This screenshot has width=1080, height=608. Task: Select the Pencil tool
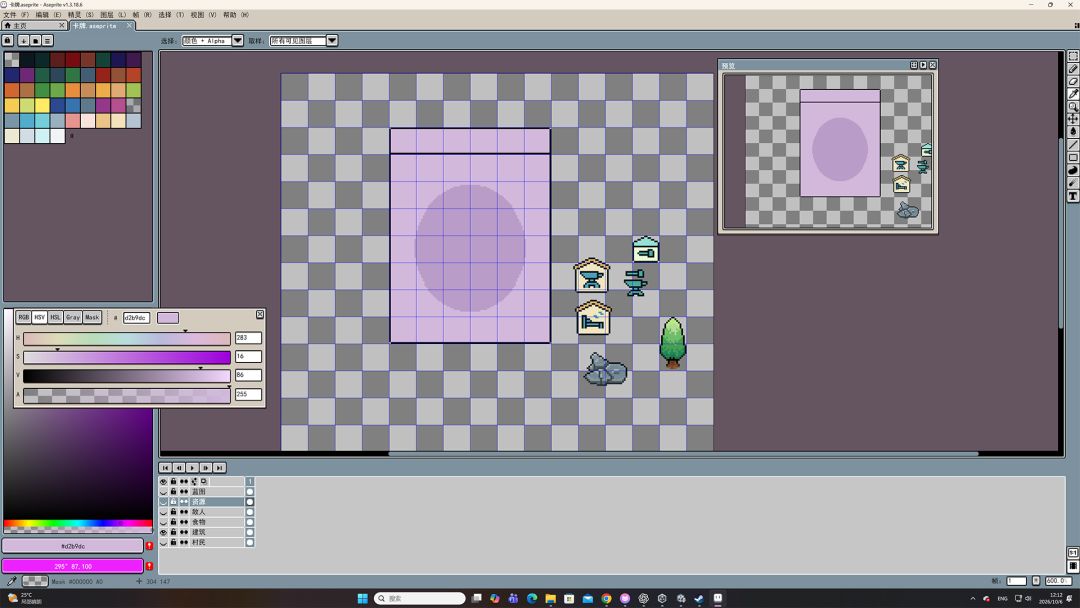pos(1073,69)
